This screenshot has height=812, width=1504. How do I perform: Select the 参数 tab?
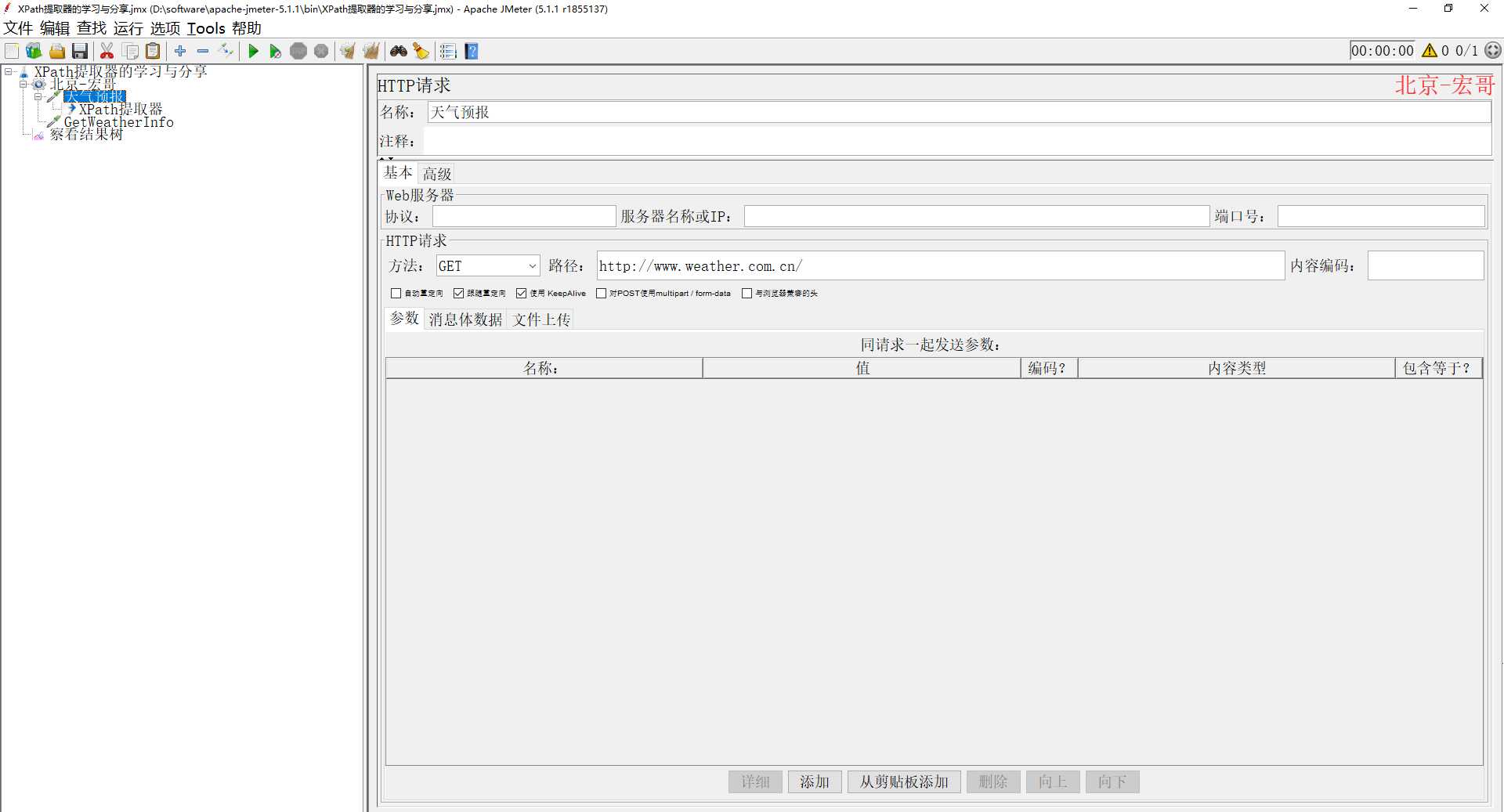click(405, 319)
